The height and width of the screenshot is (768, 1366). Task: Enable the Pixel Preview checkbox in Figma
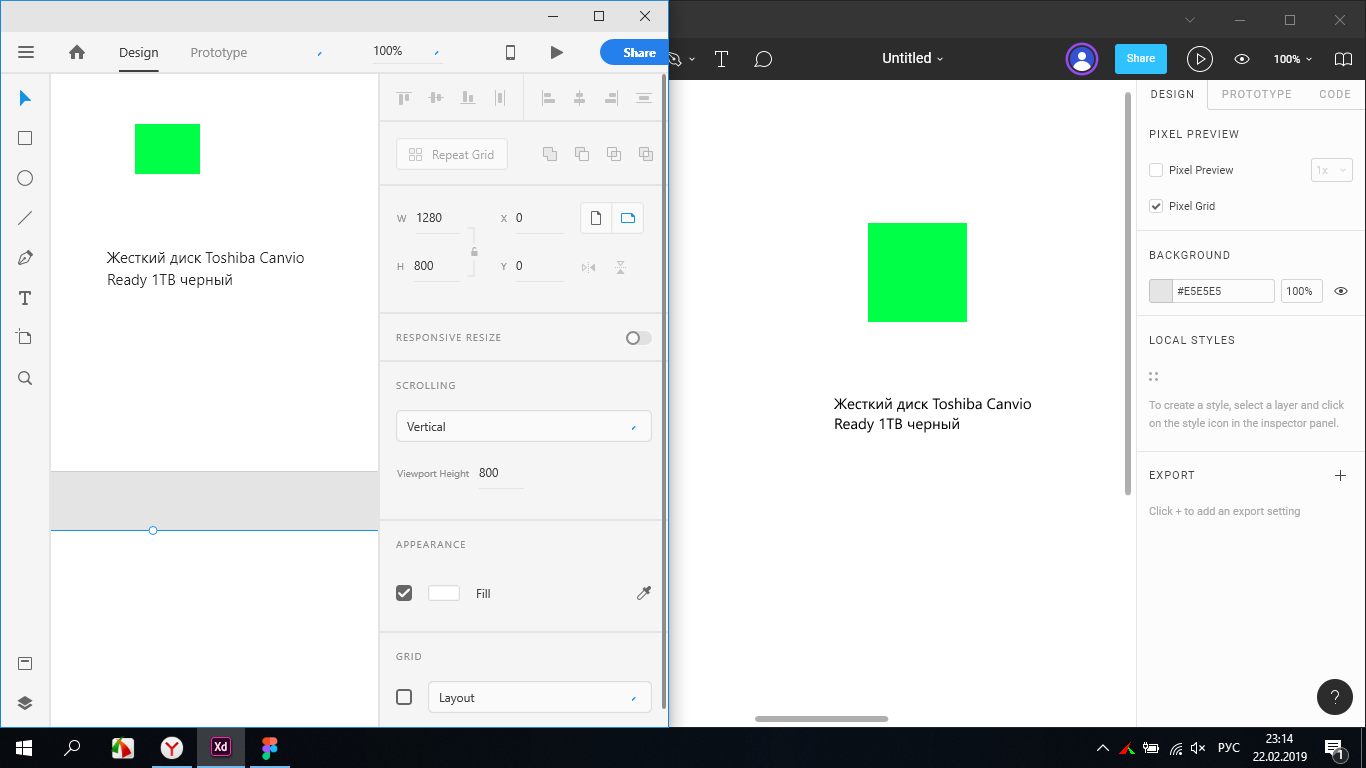coord(1156,170)
